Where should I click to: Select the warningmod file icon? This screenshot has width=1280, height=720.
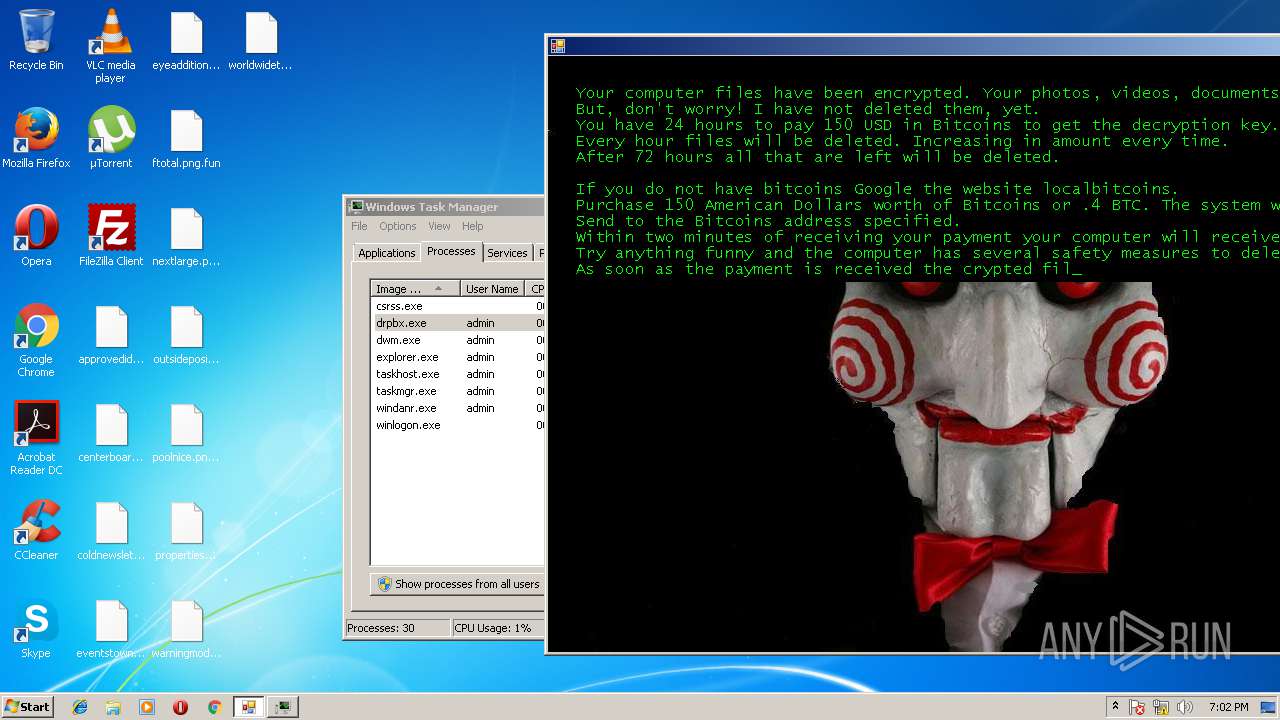186,628
